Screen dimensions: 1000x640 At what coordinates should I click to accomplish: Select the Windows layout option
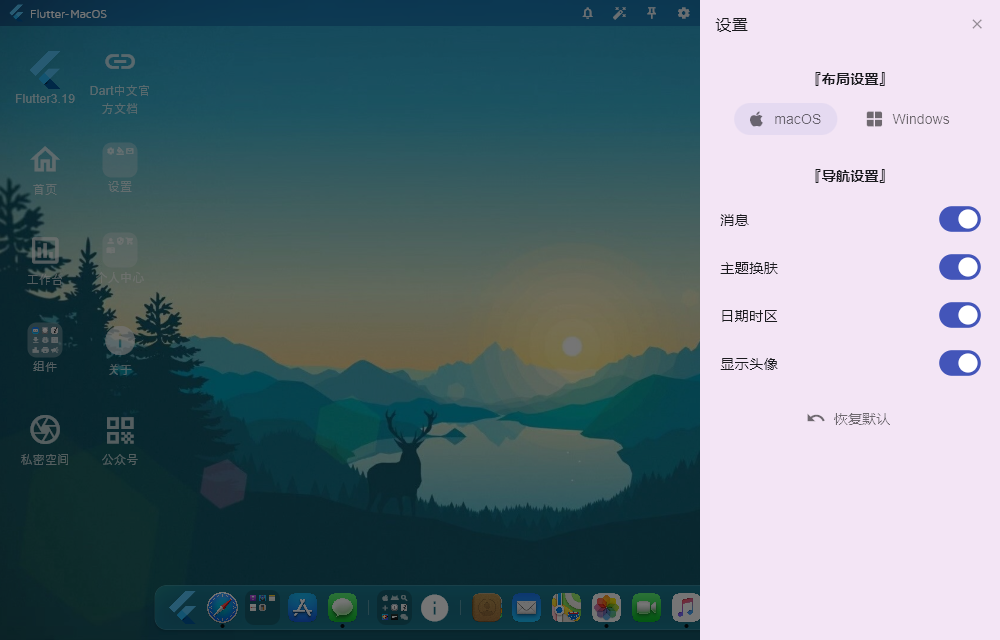click(x=905, y=119)
